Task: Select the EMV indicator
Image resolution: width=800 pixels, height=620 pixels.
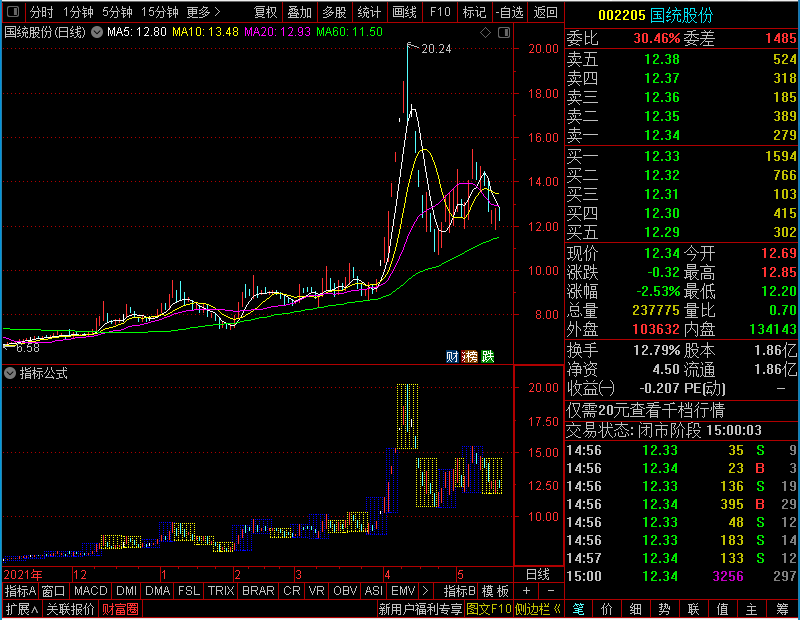Action: click(403, 591)
